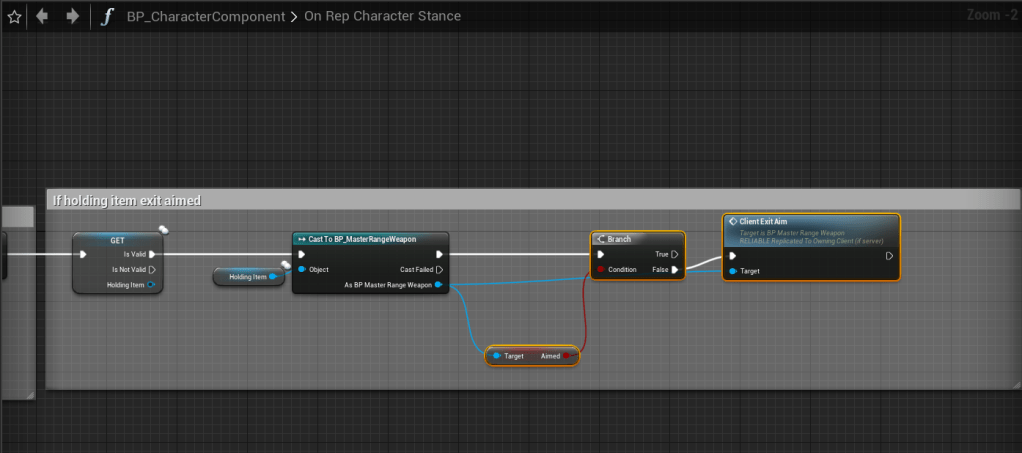The width and height of the screenshot is (1022, 453).
Task: Click the Cast Failed execution pin
Action: click(438, 269)
